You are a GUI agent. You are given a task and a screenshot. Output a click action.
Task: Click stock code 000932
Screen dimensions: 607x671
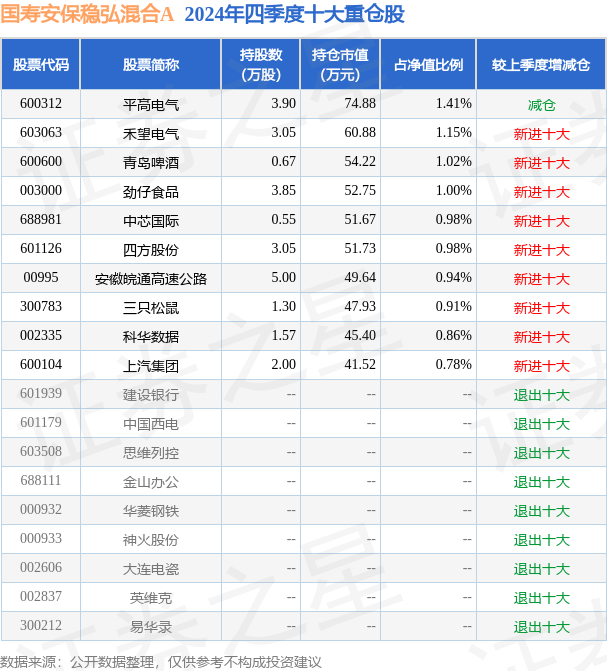pos(41,510)
